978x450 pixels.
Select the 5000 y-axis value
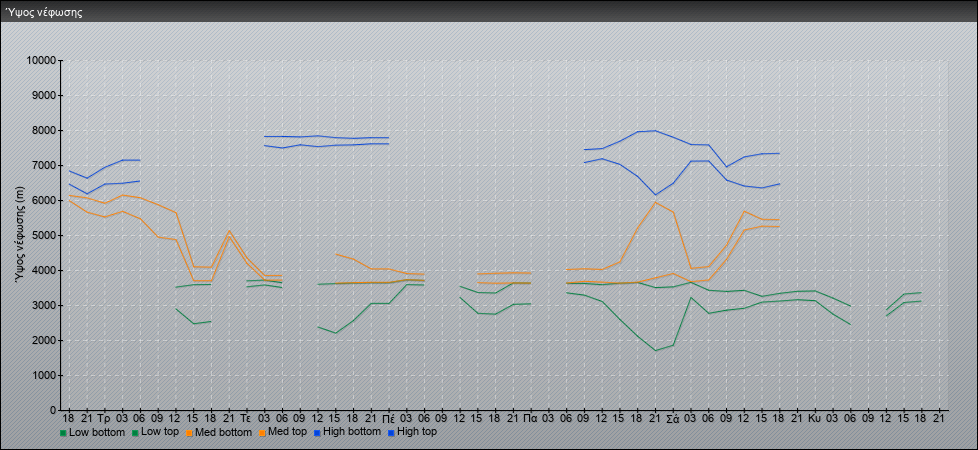pyautogui.click(x=43, y=235)
